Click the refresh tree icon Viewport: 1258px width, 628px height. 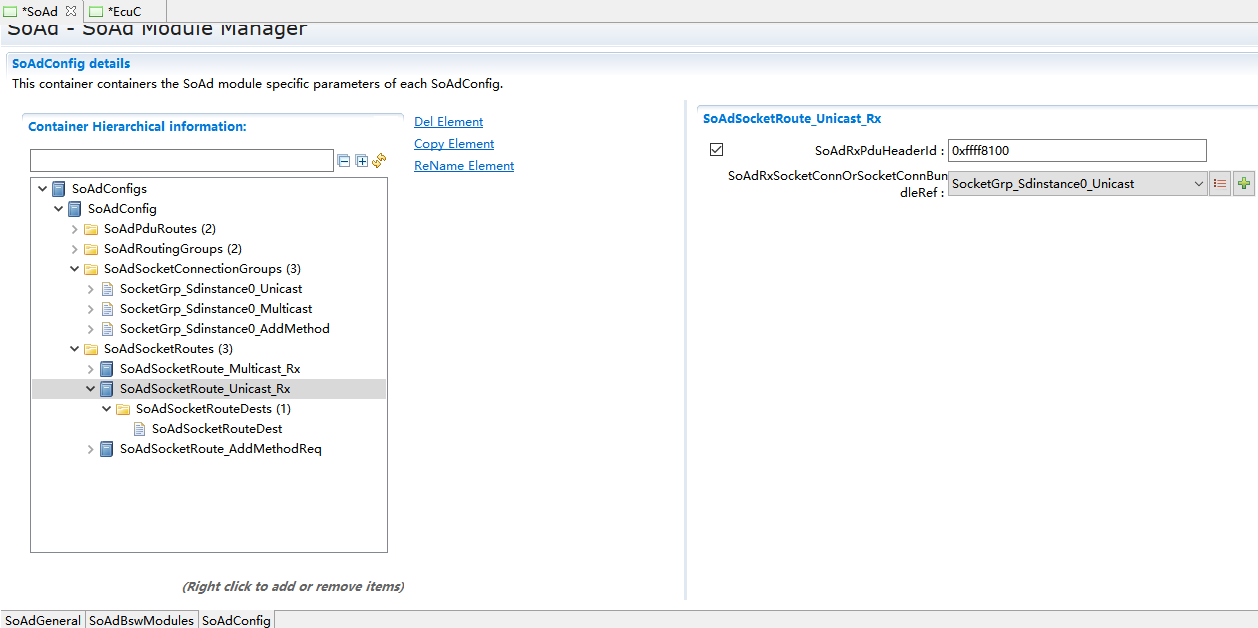tap(379, 161)
